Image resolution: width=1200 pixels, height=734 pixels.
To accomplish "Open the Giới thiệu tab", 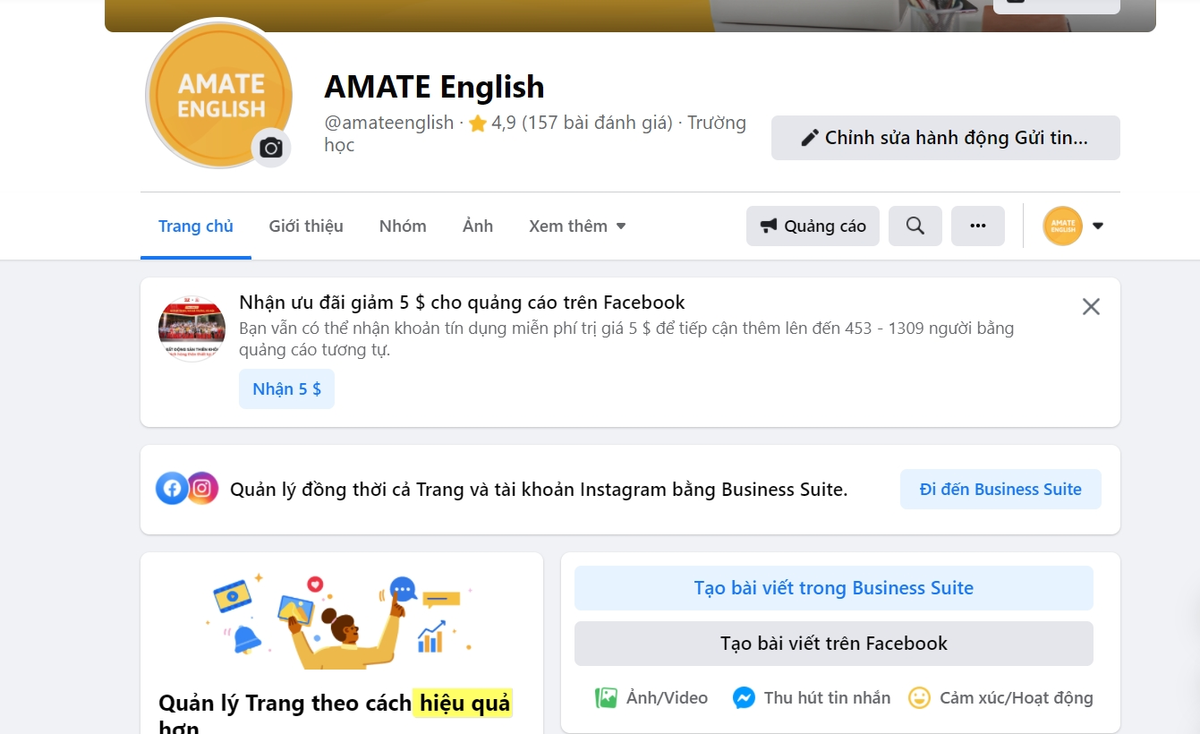I will [306, 226].
